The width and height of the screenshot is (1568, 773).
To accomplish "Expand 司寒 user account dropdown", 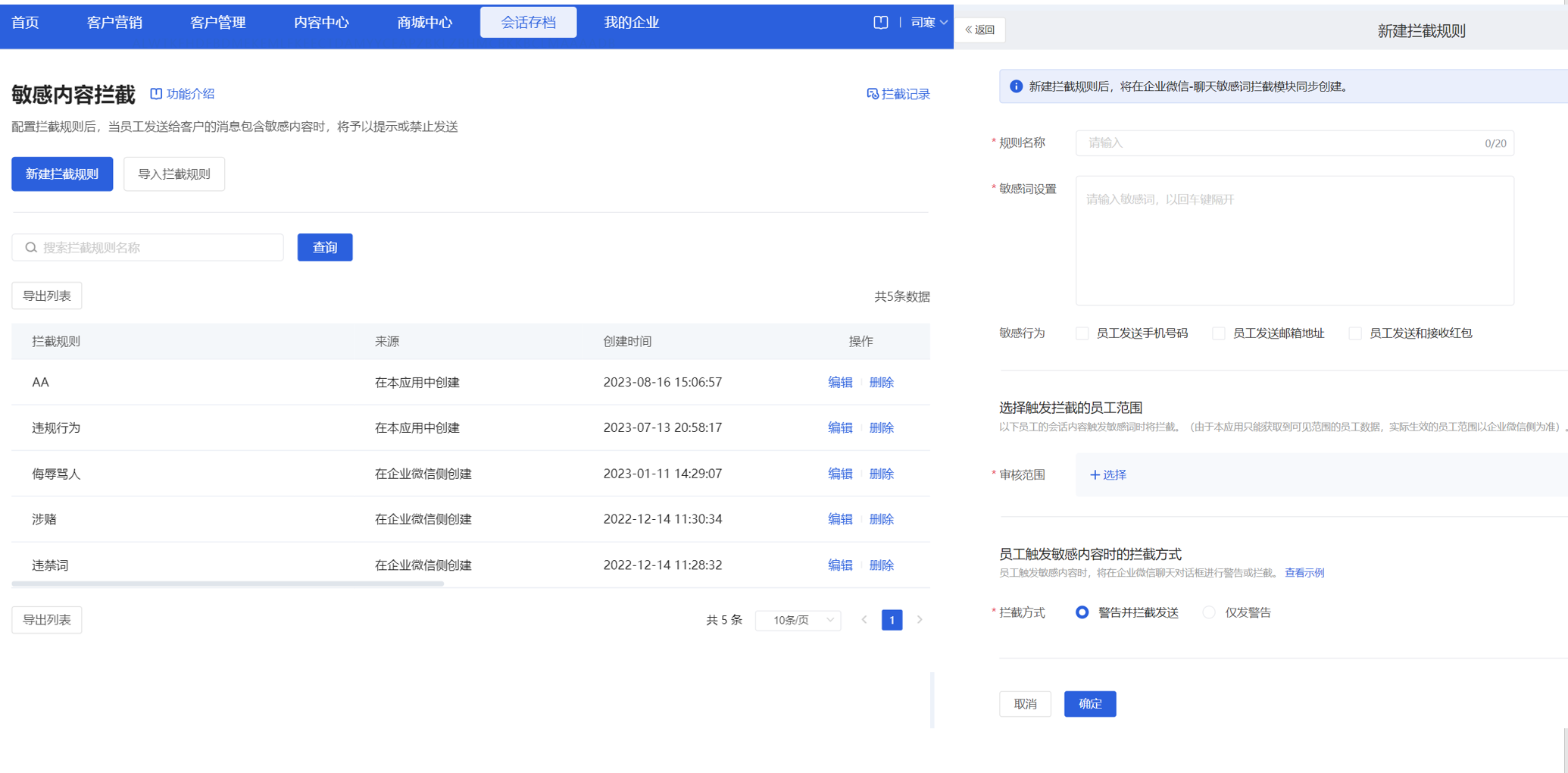I will [929, 23].
